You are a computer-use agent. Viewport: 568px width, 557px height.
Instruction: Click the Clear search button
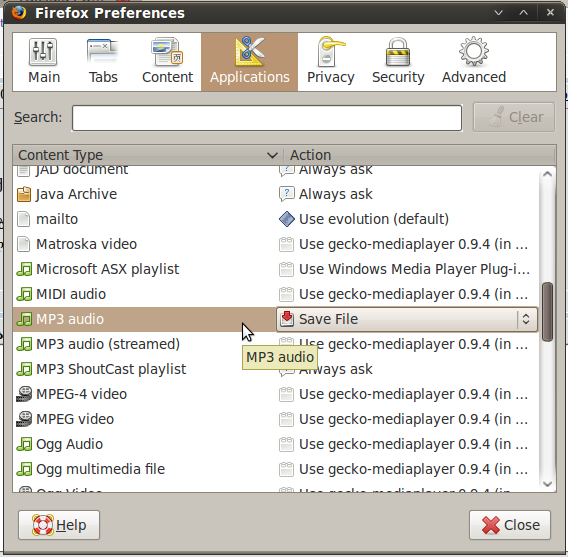514,117
